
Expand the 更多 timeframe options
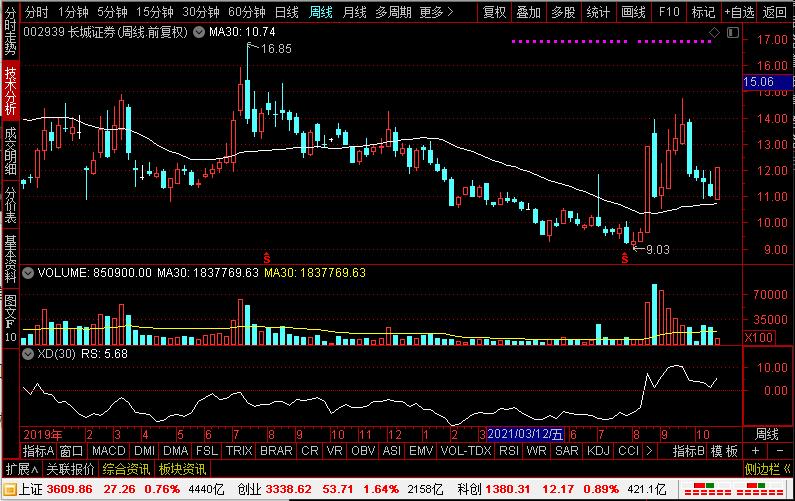click(434, 12)
